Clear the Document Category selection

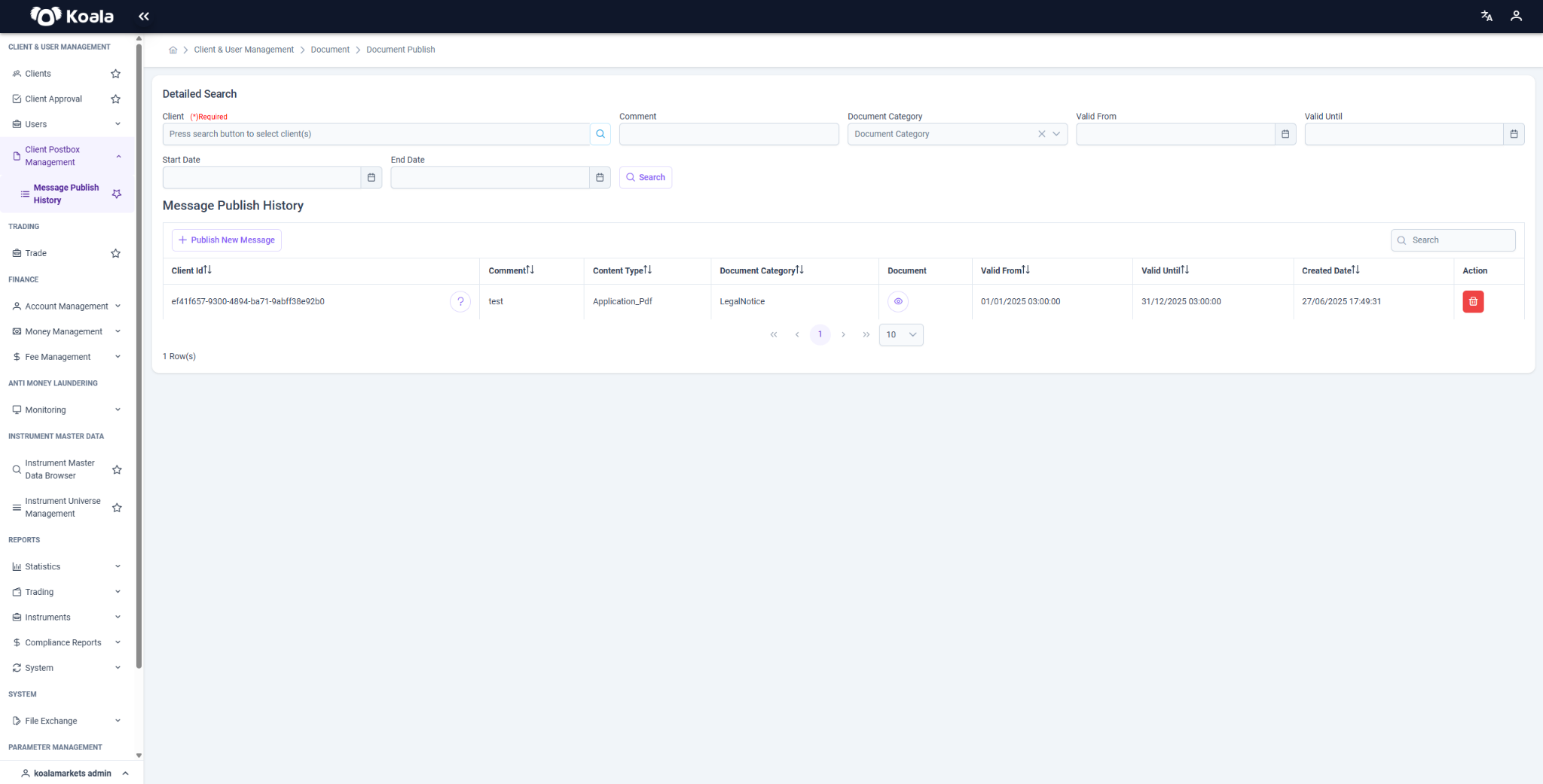click(x=1042, y=134)
